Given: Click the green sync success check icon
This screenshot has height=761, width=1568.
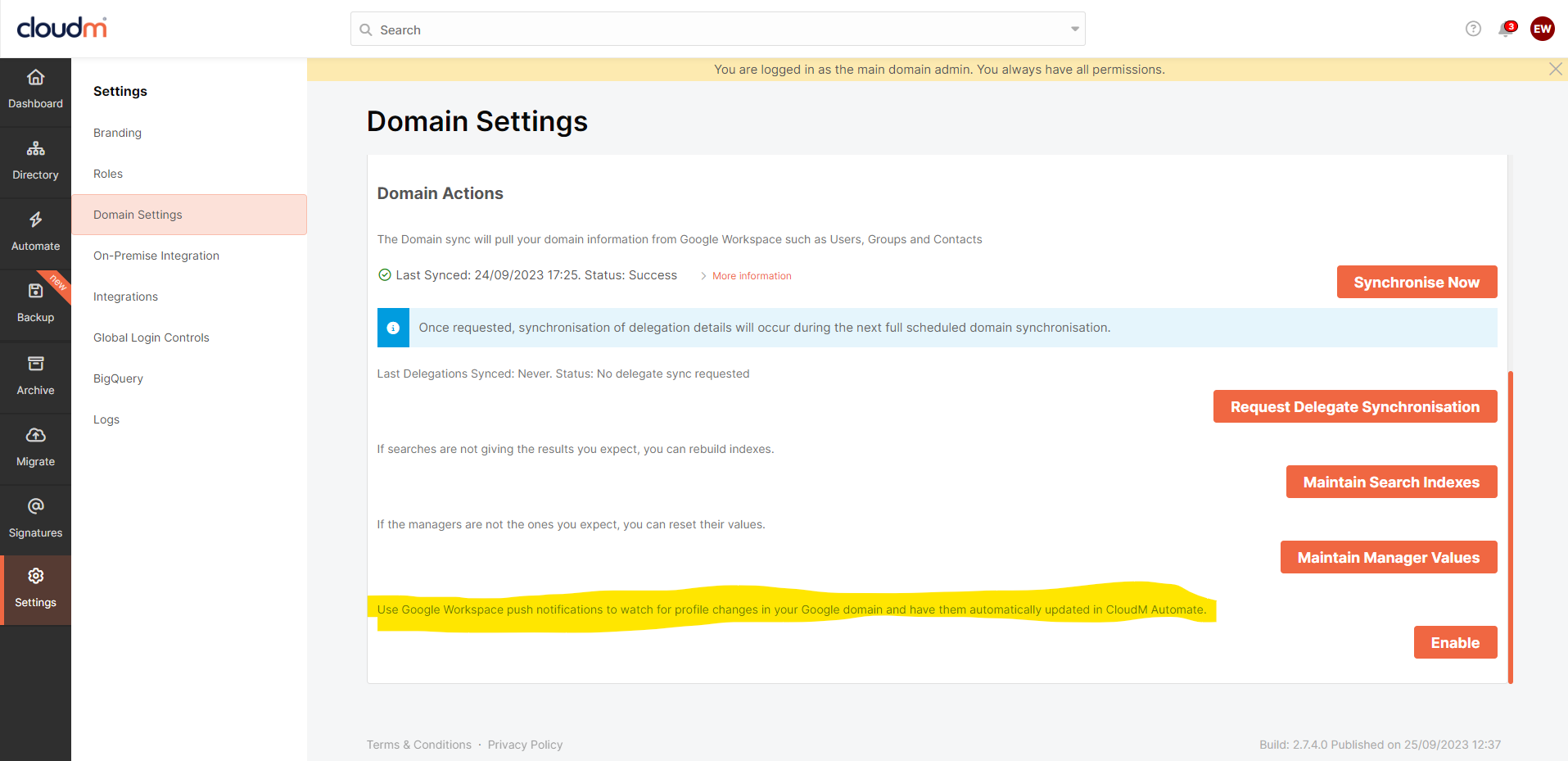Looking at the screenshot, I should click(x=385, y=275).
